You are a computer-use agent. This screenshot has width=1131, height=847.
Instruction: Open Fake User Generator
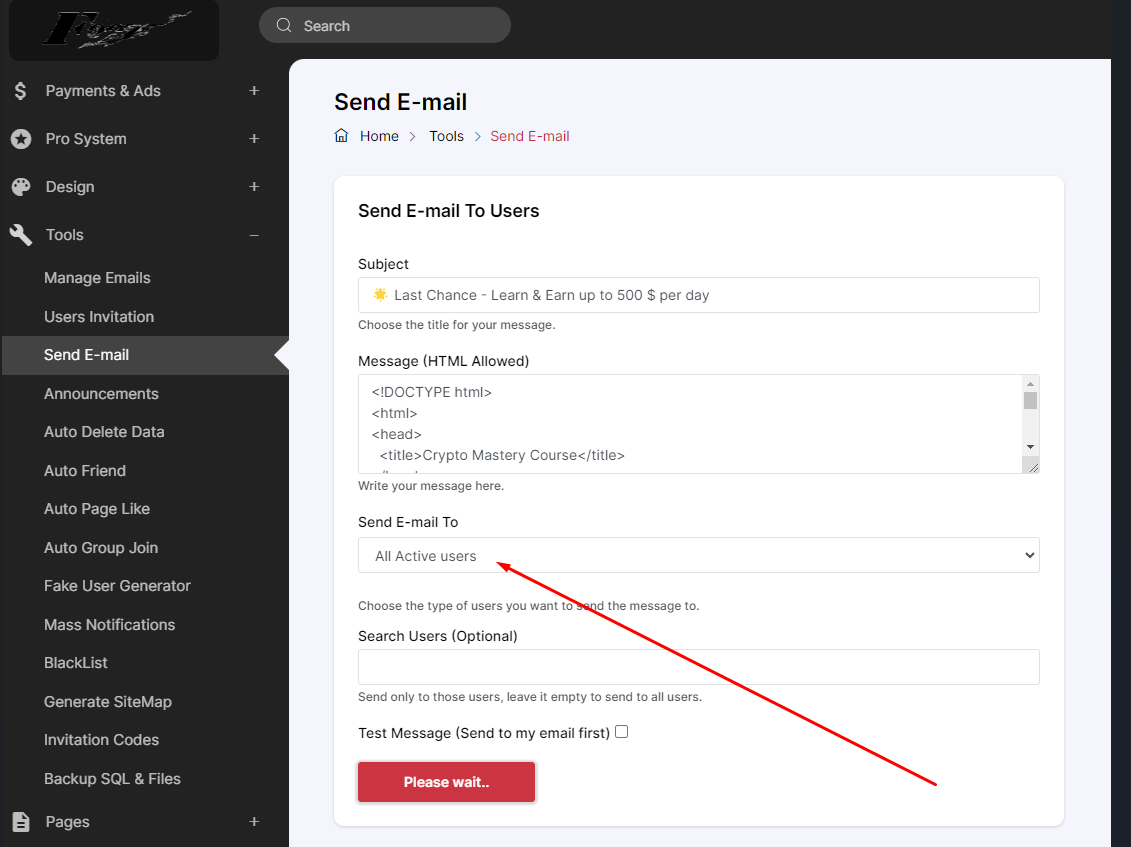click(x=117, y=586)
